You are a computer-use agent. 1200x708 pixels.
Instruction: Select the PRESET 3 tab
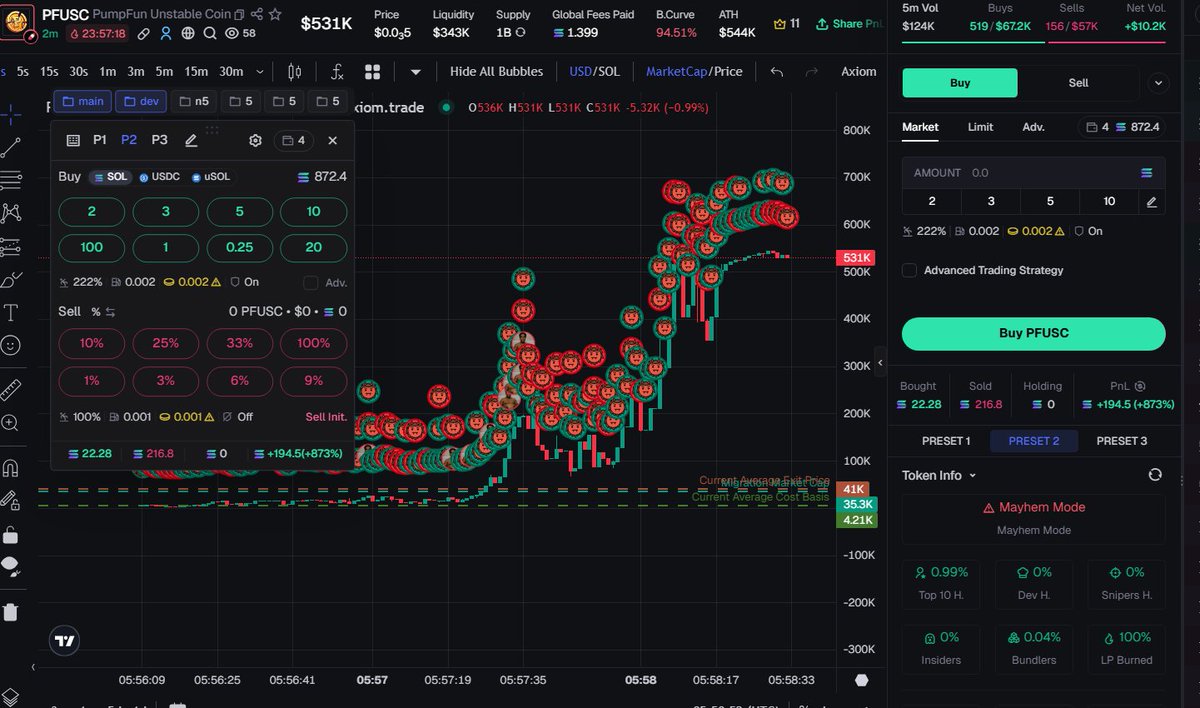(x=1121, y=441)
